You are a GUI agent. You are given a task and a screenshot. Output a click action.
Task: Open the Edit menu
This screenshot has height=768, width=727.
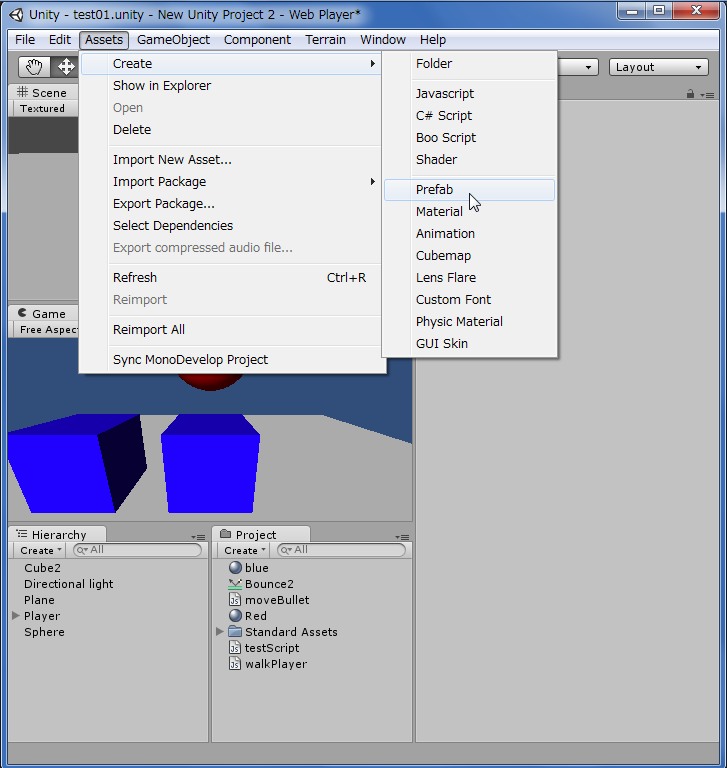[60, 40]
